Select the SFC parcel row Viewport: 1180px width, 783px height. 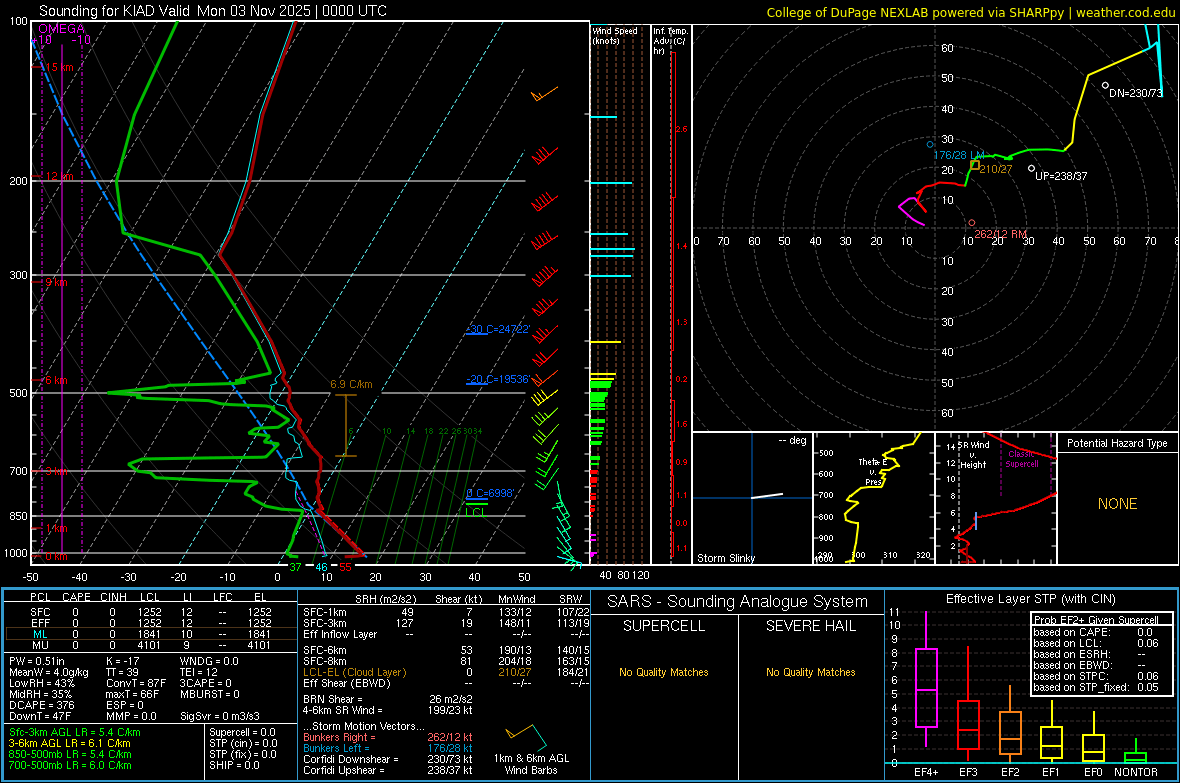(150, 612)
